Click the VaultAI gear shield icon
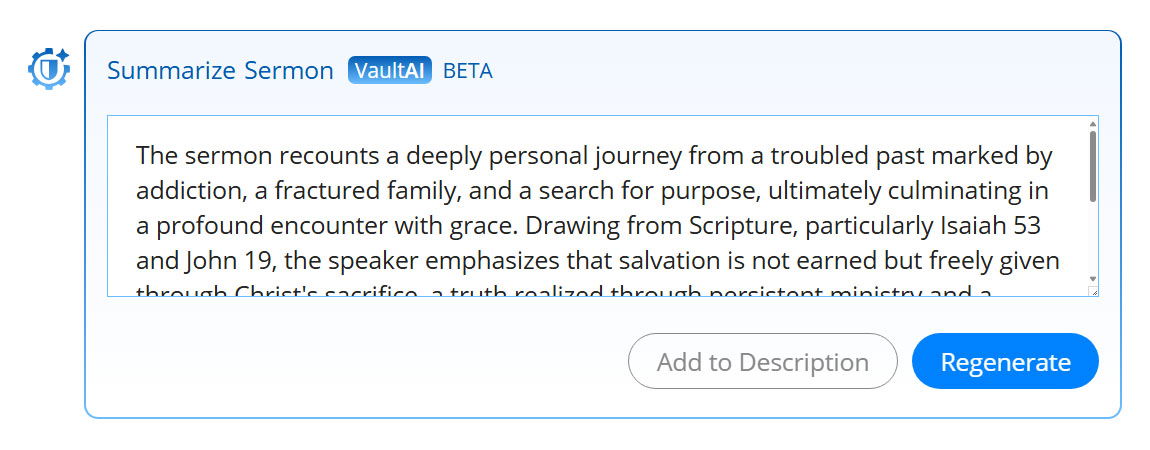The image size is (1150, 450). point(48,69)
